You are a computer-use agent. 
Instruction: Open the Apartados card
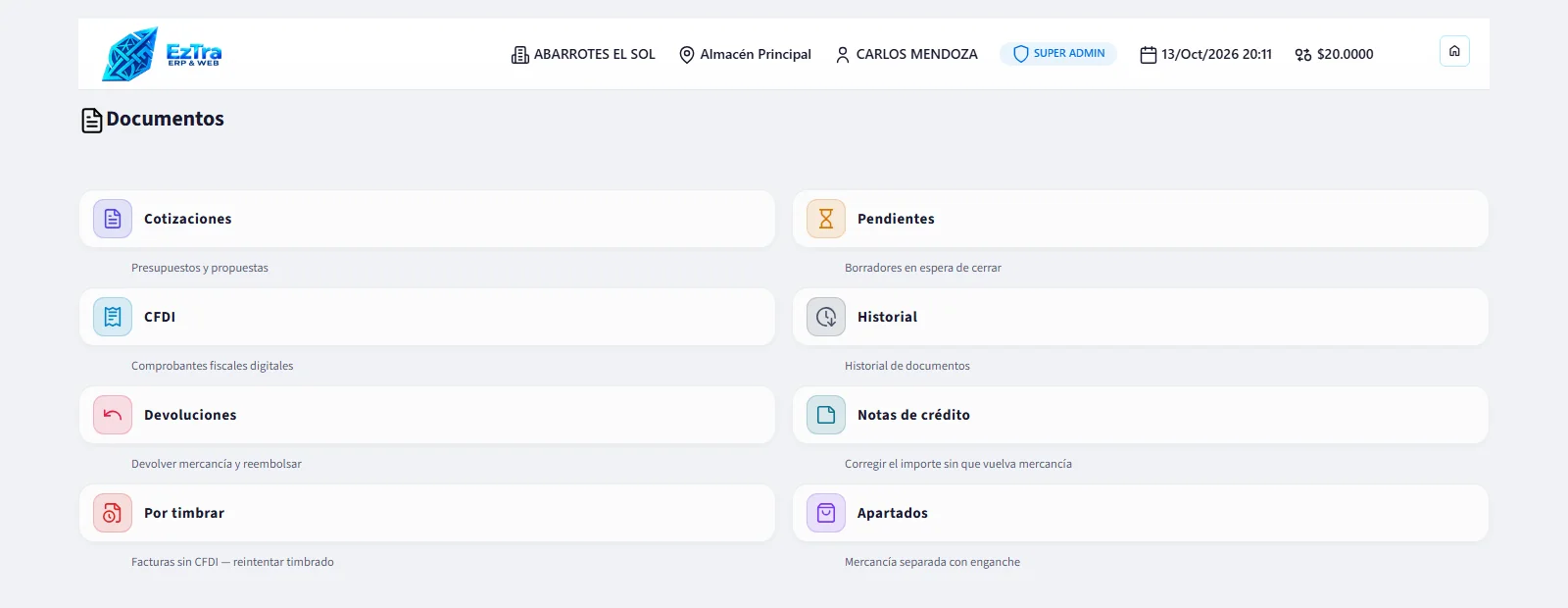pyautogui.click(x=1141, y=513)
